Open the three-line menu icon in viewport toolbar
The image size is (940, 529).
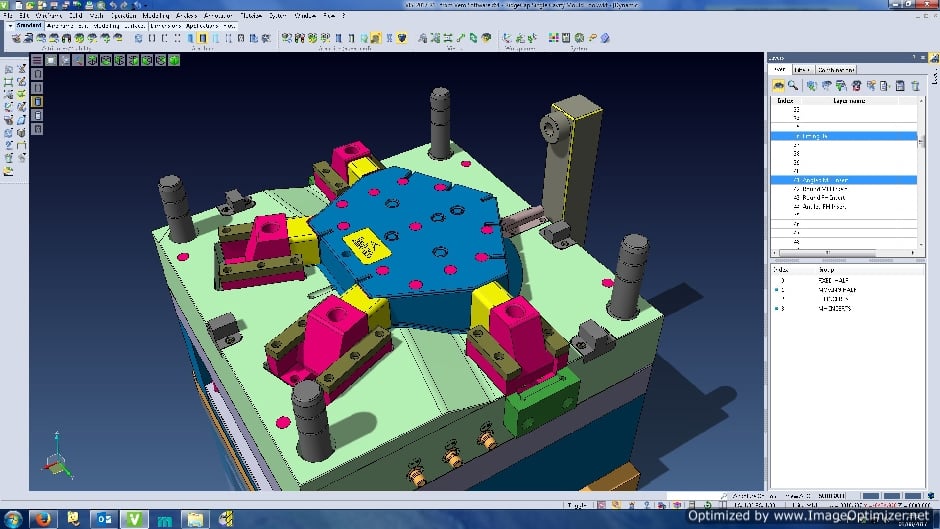38,60
